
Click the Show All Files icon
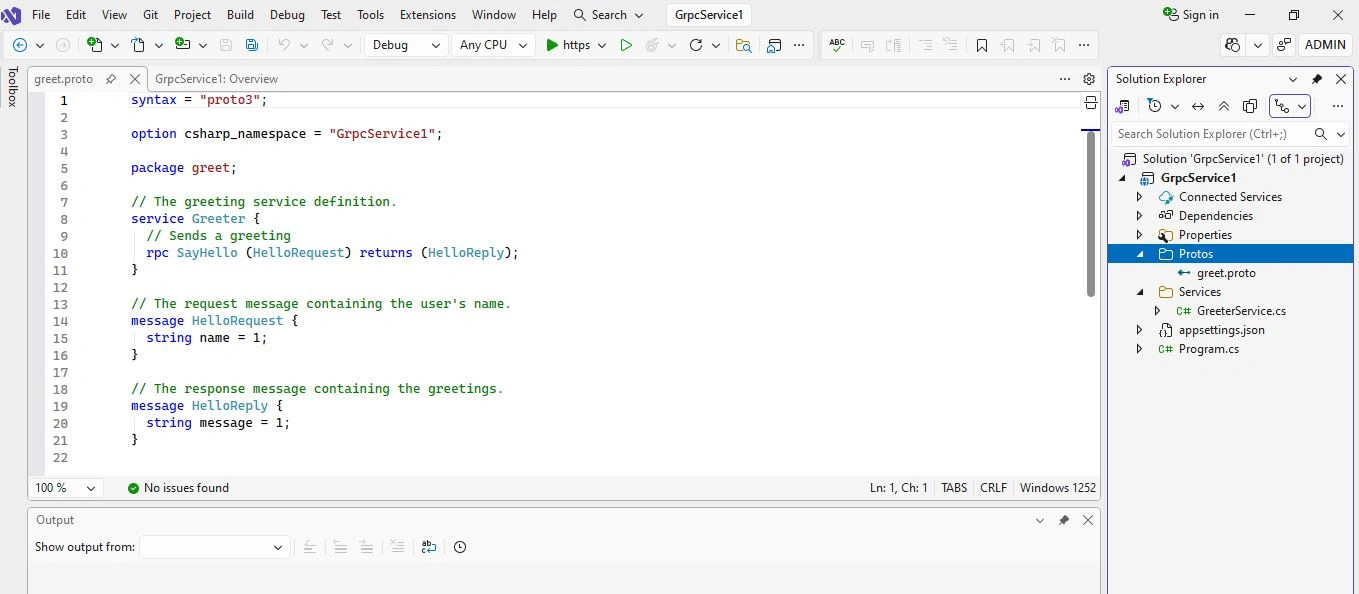click(1250, 106)
